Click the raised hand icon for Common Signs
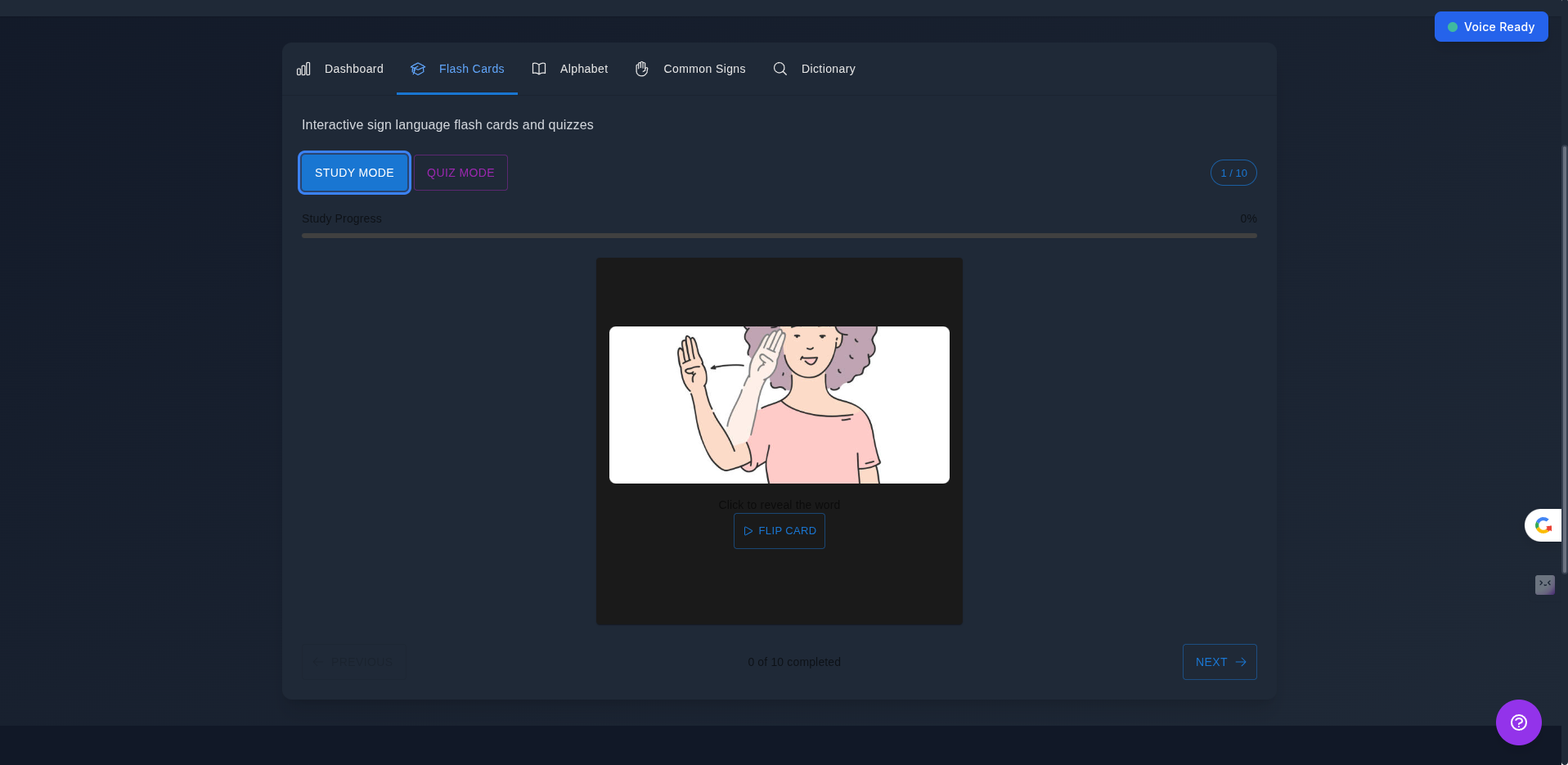The height and width of the screenshot is (765, 1568). (642, 69)
